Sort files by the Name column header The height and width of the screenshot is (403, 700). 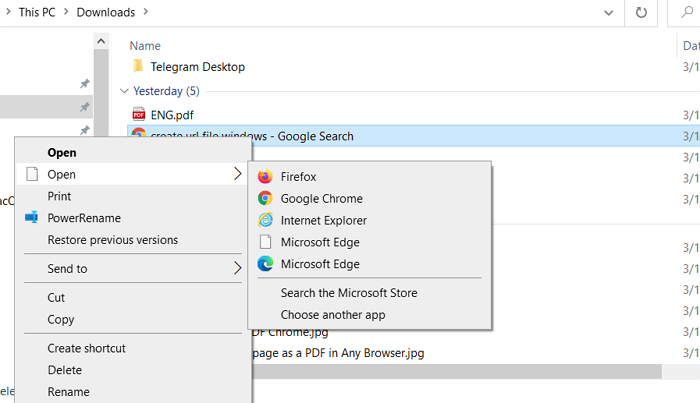pos(145,46)
